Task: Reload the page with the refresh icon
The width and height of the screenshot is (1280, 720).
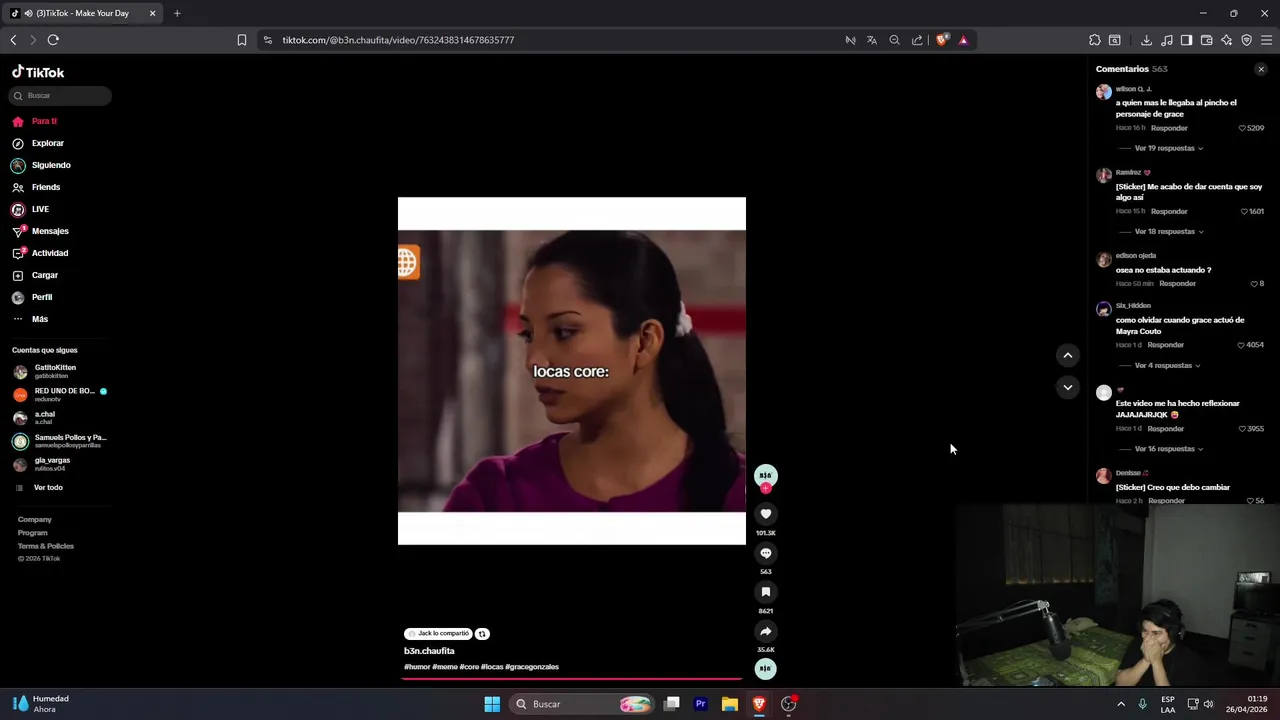Action: (x=53, y=40)
